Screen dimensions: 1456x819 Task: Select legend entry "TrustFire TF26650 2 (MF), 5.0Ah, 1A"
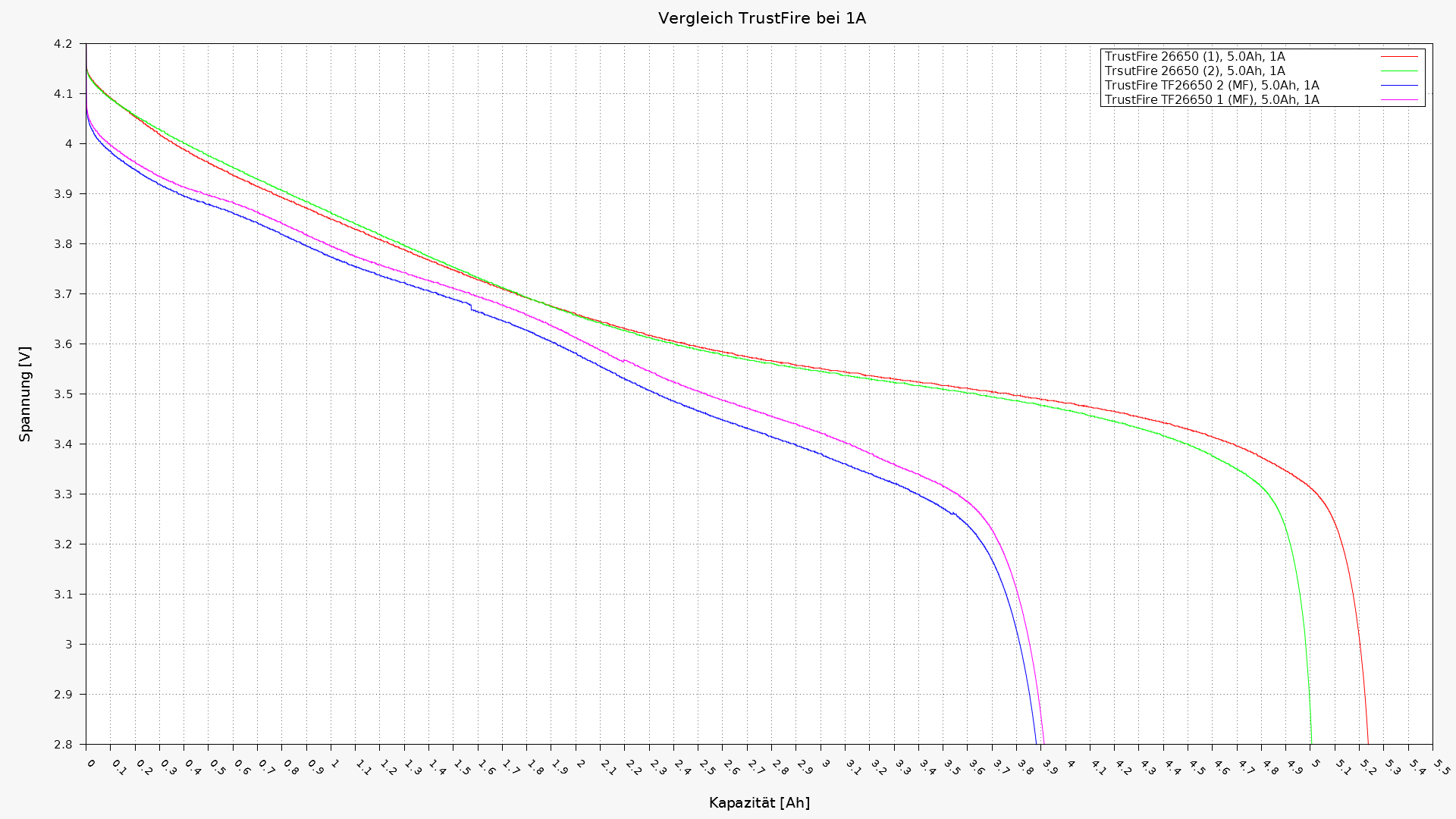tap(1212, 86)
